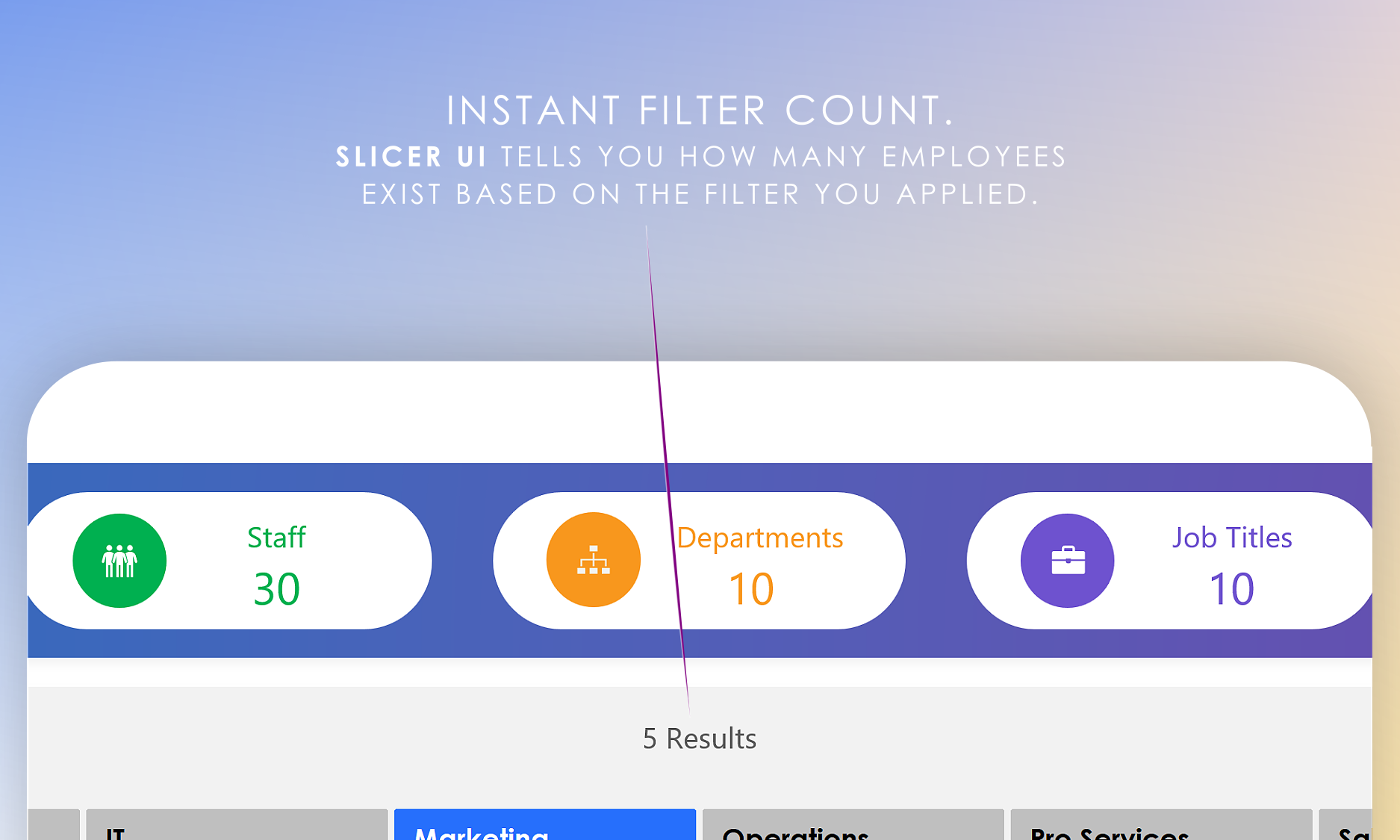Select the Job Titles card label
1400x840 pixels.
tap(1232, 538)
